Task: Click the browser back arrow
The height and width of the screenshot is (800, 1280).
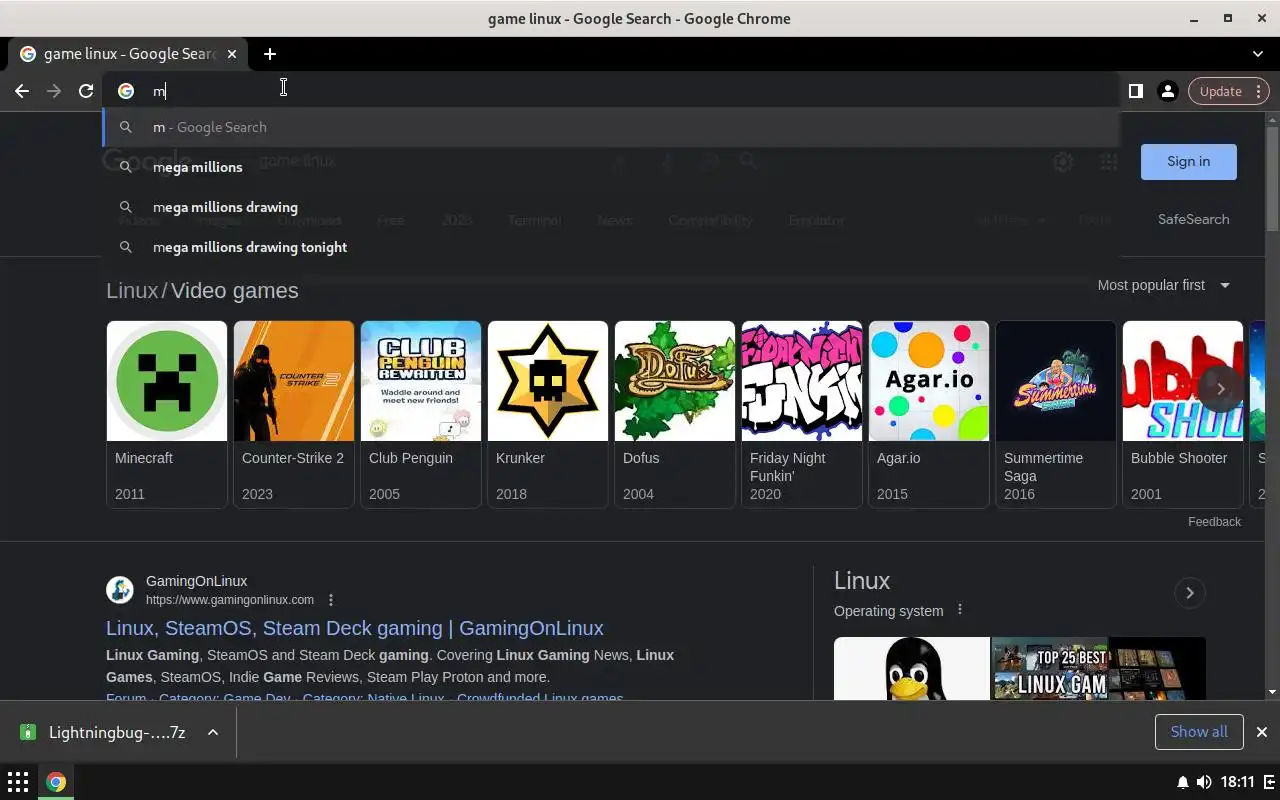Action: tap(22, 91)
